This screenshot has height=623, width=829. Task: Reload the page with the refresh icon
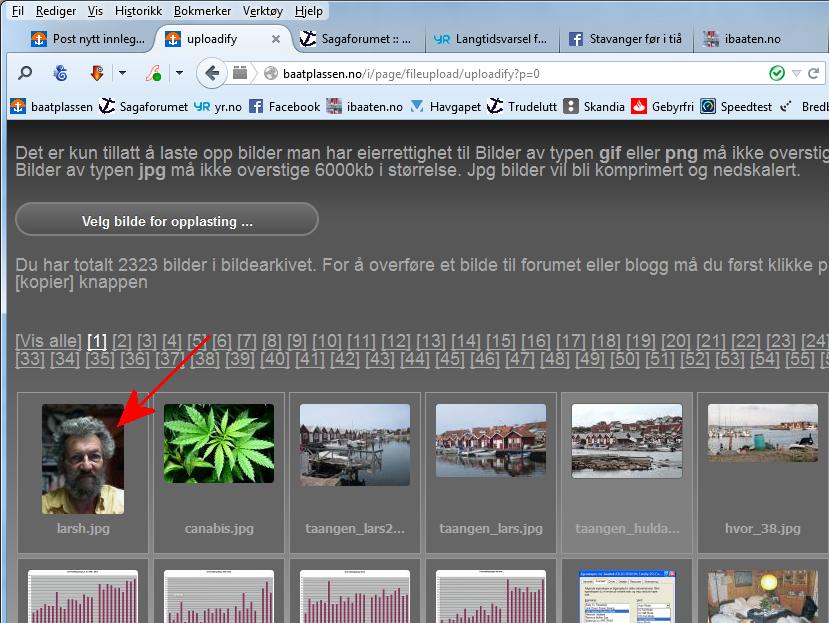813,74
